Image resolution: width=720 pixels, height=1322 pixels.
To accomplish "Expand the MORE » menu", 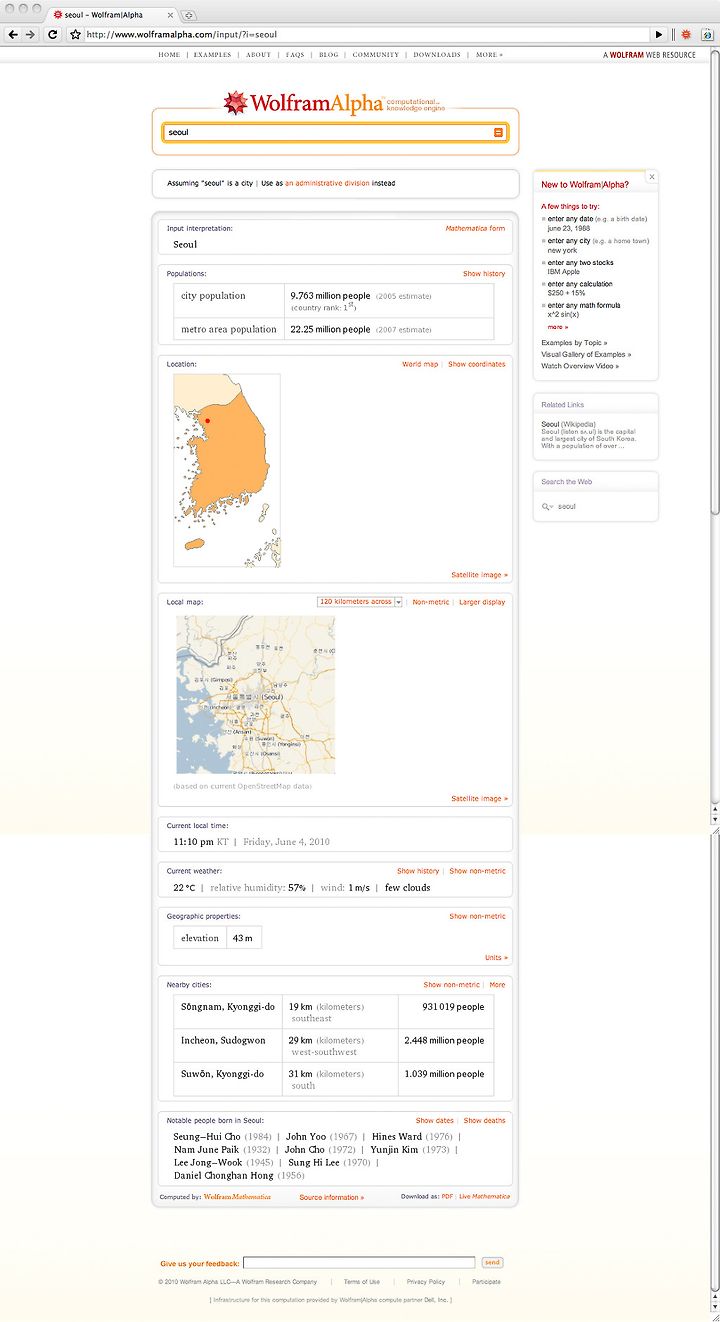I will pos(489,55).
